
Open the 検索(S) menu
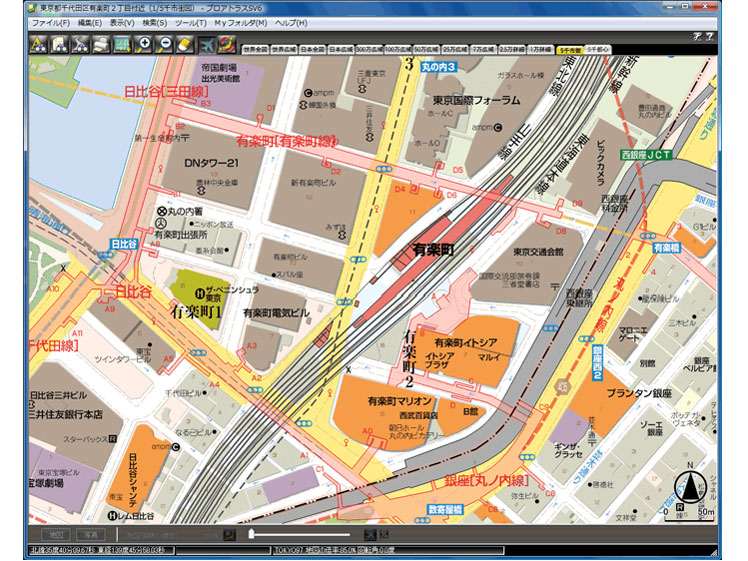tap(155, 22)
